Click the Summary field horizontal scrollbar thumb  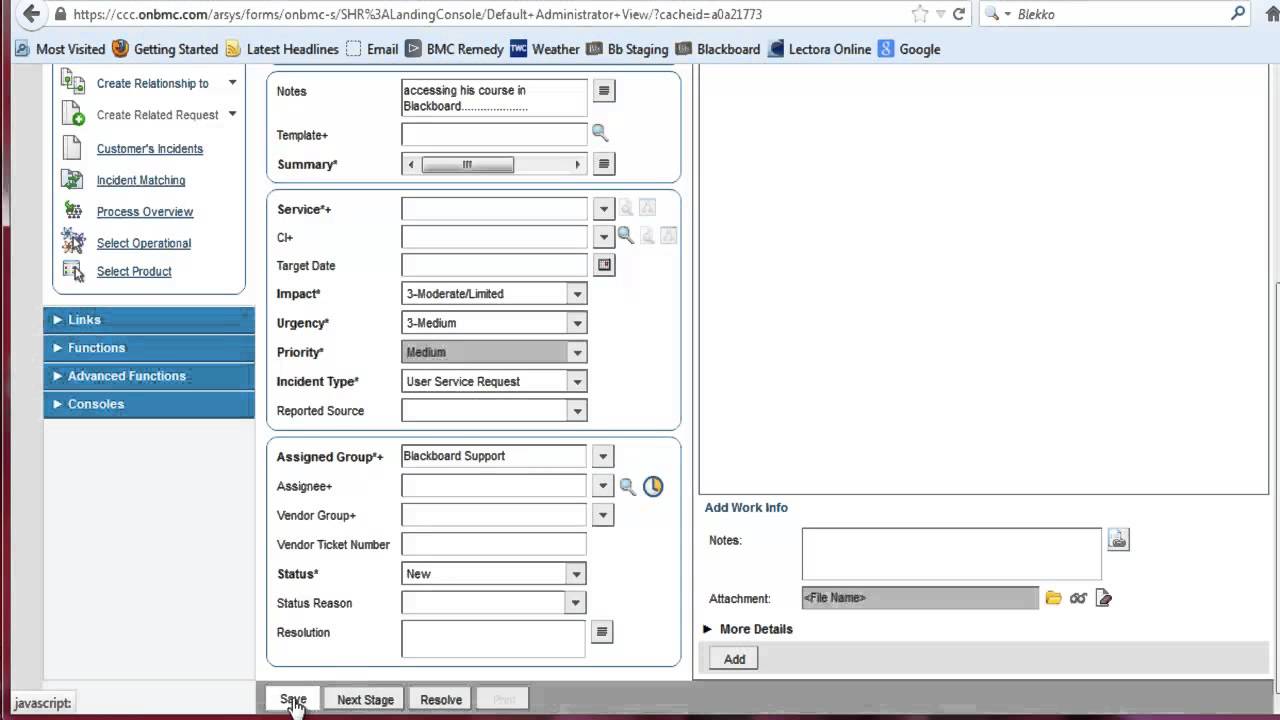click(x=467, y=165)
